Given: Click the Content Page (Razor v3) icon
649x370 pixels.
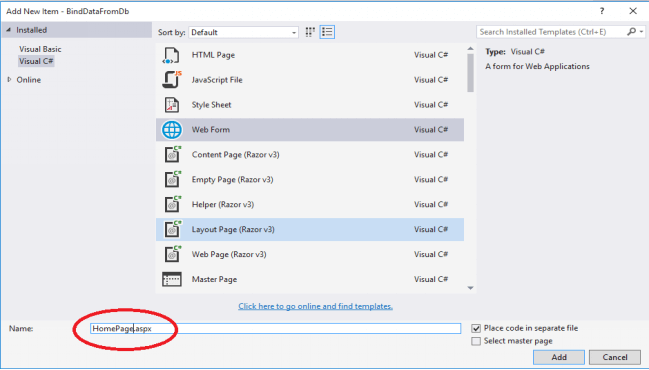Looking at the screenshot, I should [173, 154].
